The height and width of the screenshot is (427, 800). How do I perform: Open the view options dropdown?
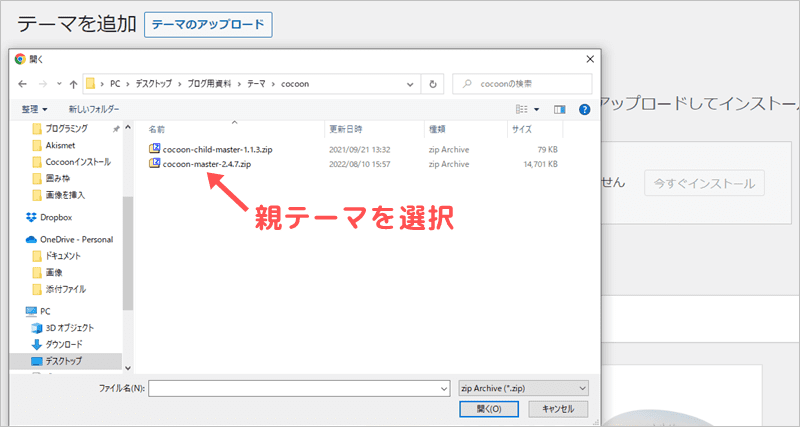point(537,108)
